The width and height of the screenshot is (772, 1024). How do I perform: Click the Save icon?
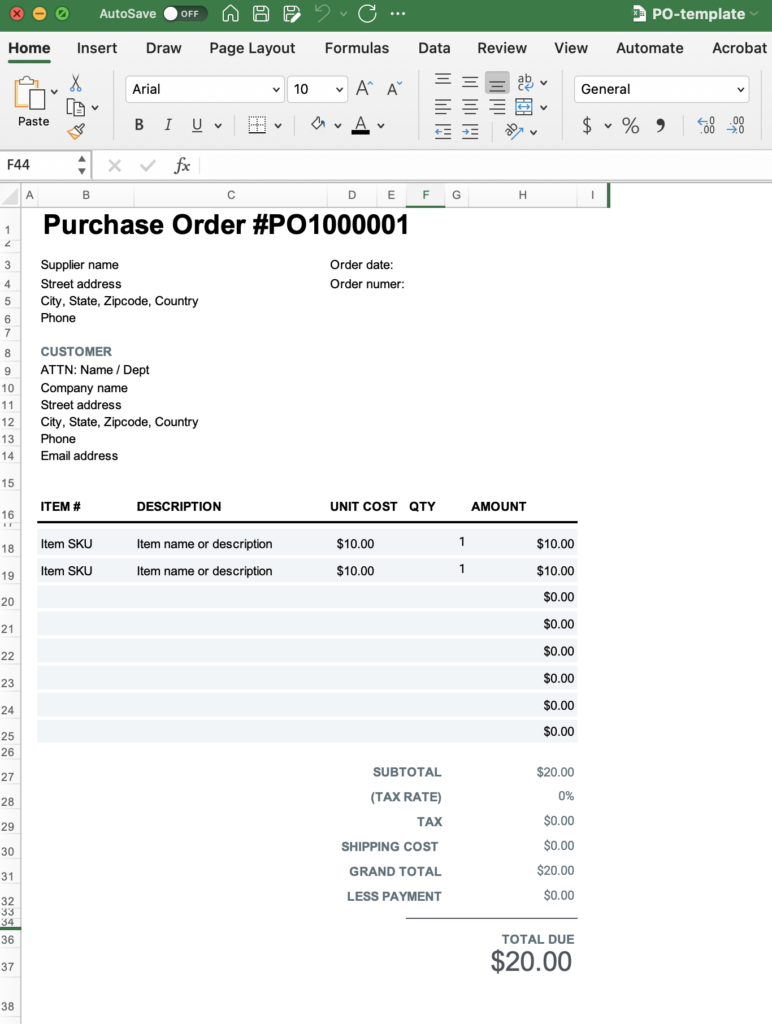tap(261, 14)
